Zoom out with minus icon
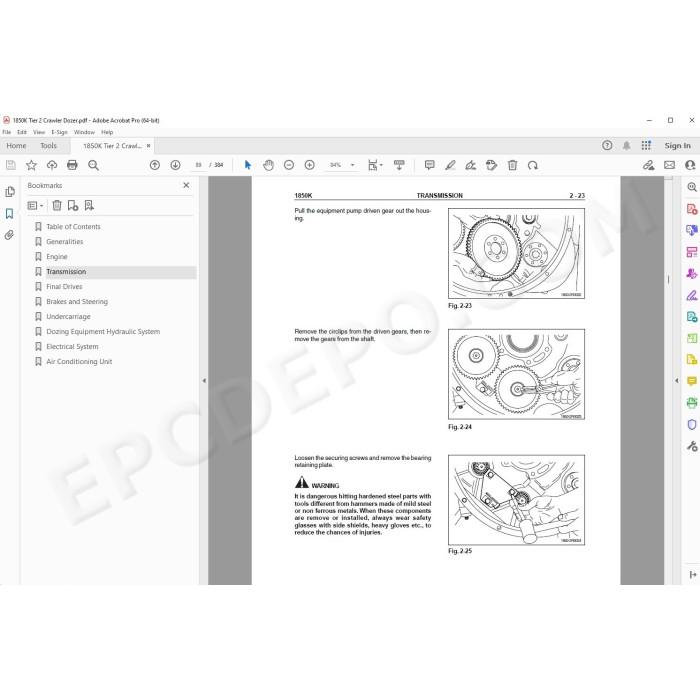The height and width of the screenshot is (700, 700). point(289,165)
